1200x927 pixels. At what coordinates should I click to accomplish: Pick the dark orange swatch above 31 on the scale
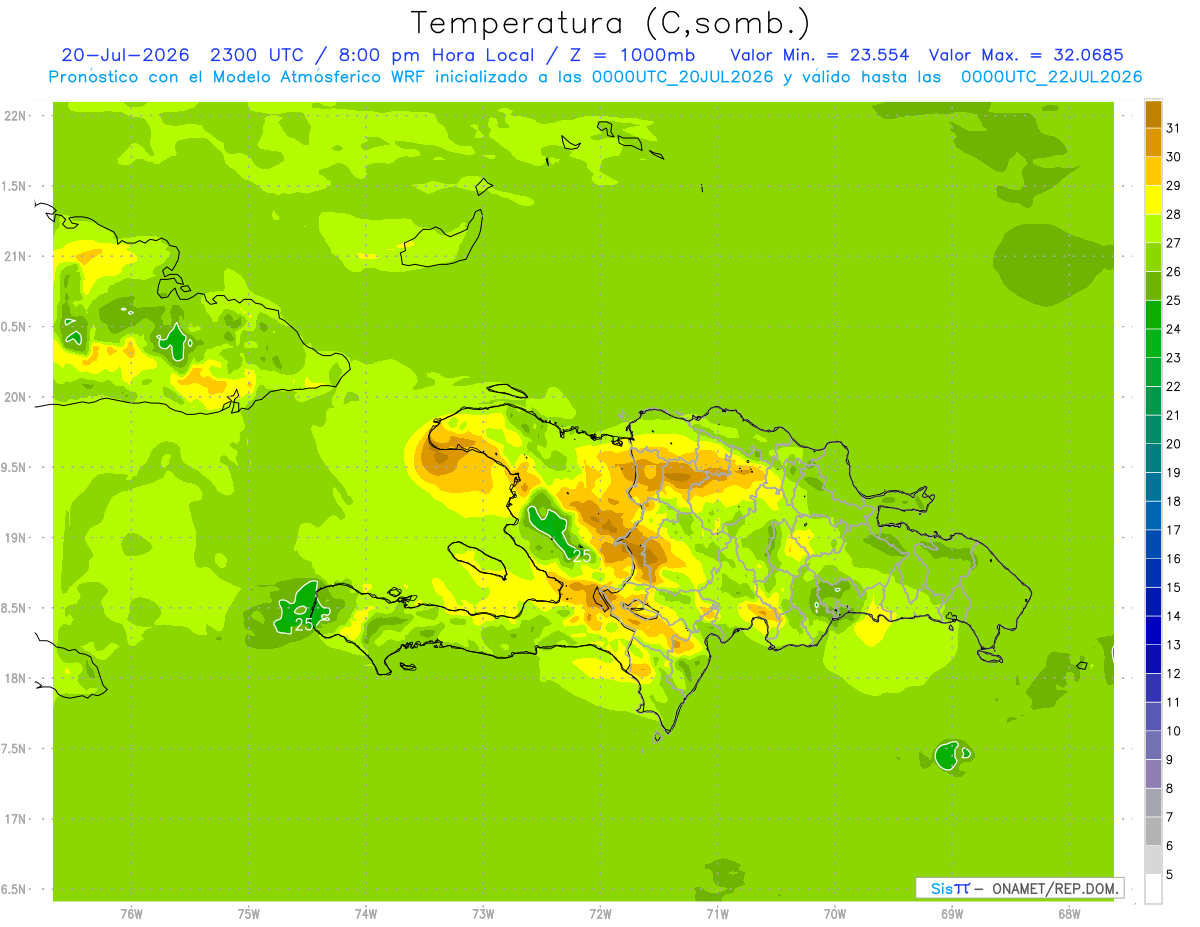point(1153,113)
